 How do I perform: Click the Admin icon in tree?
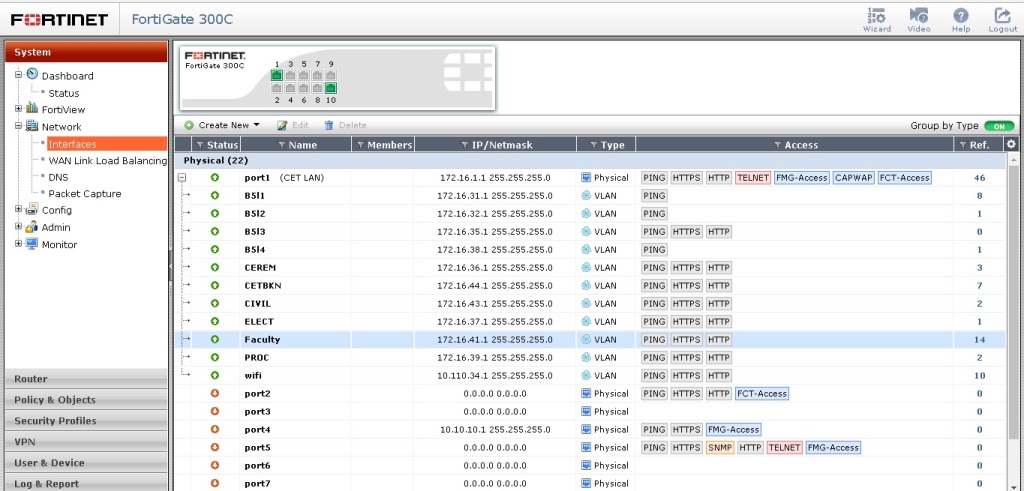(32, 227)
